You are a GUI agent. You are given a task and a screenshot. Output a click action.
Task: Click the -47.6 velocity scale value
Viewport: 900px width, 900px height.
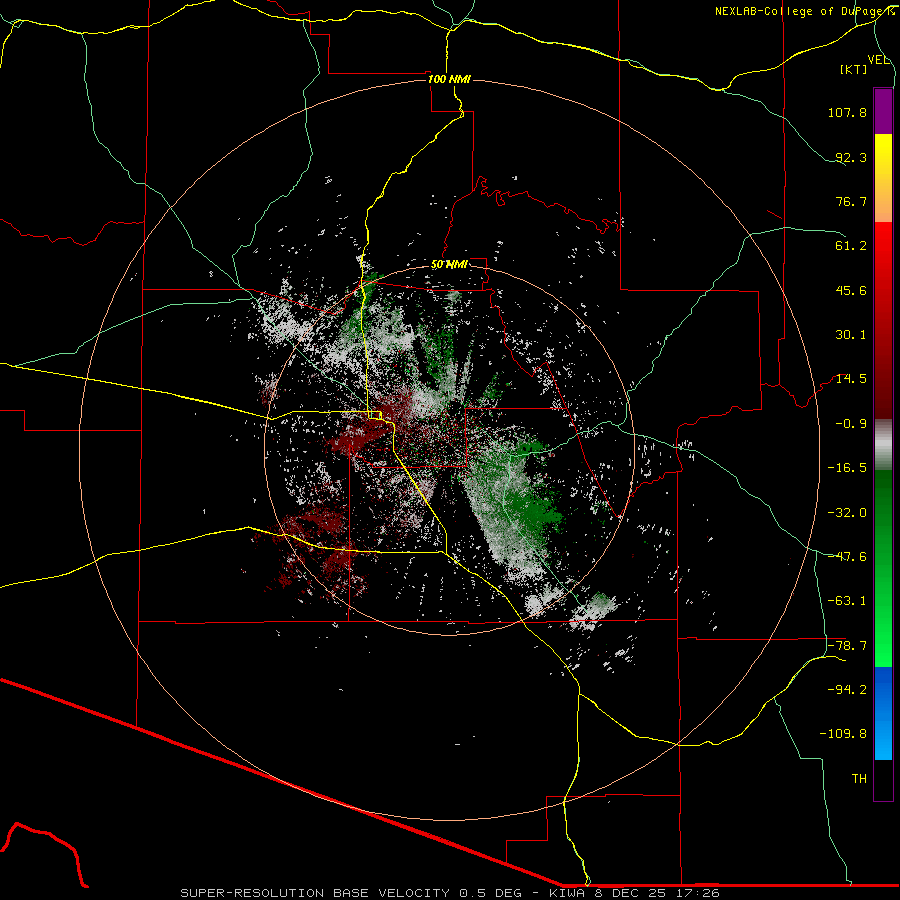(x=847, y=556)
